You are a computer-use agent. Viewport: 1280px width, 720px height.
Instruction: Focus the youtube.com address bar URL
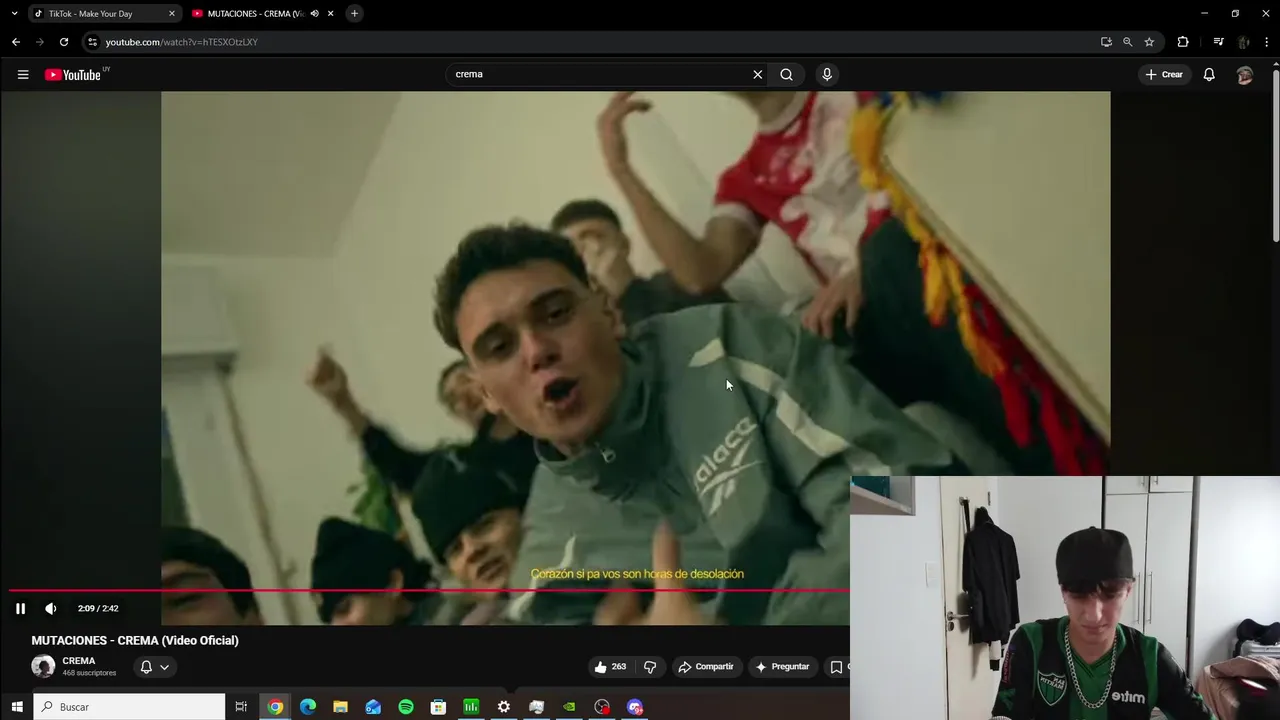coord(182,42)
